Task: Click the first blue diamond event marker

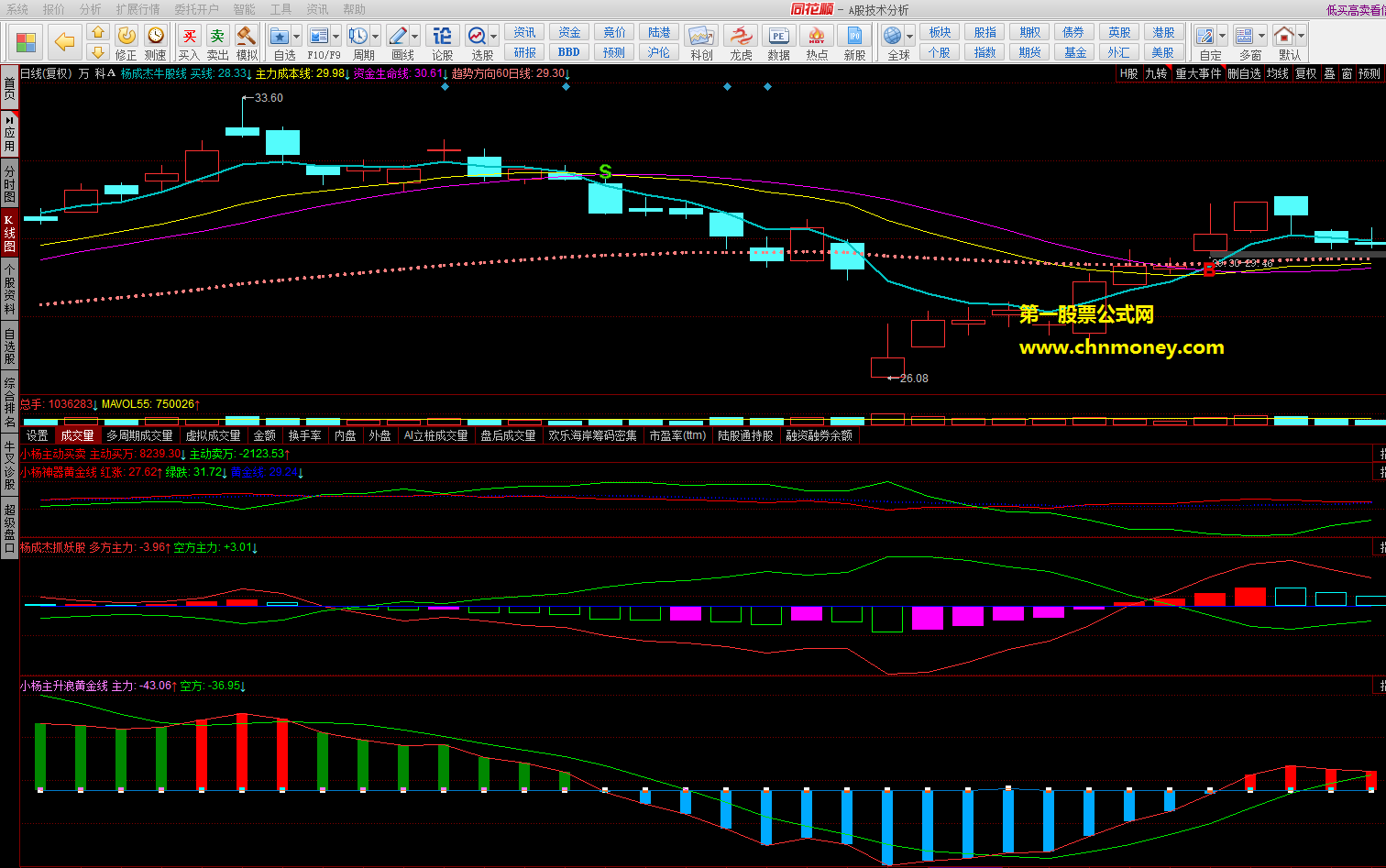Action: point(445,87)
